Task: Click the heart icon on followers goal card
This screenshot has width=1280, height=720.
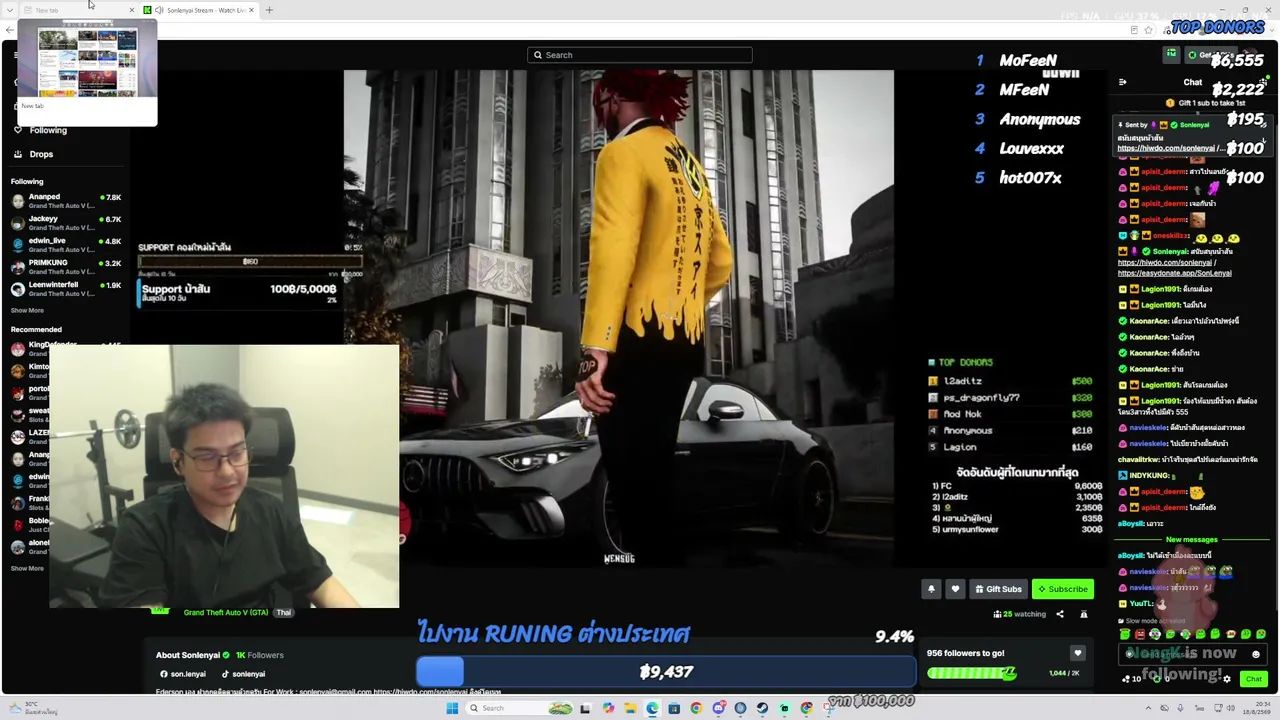Action: pos(1077,653)
